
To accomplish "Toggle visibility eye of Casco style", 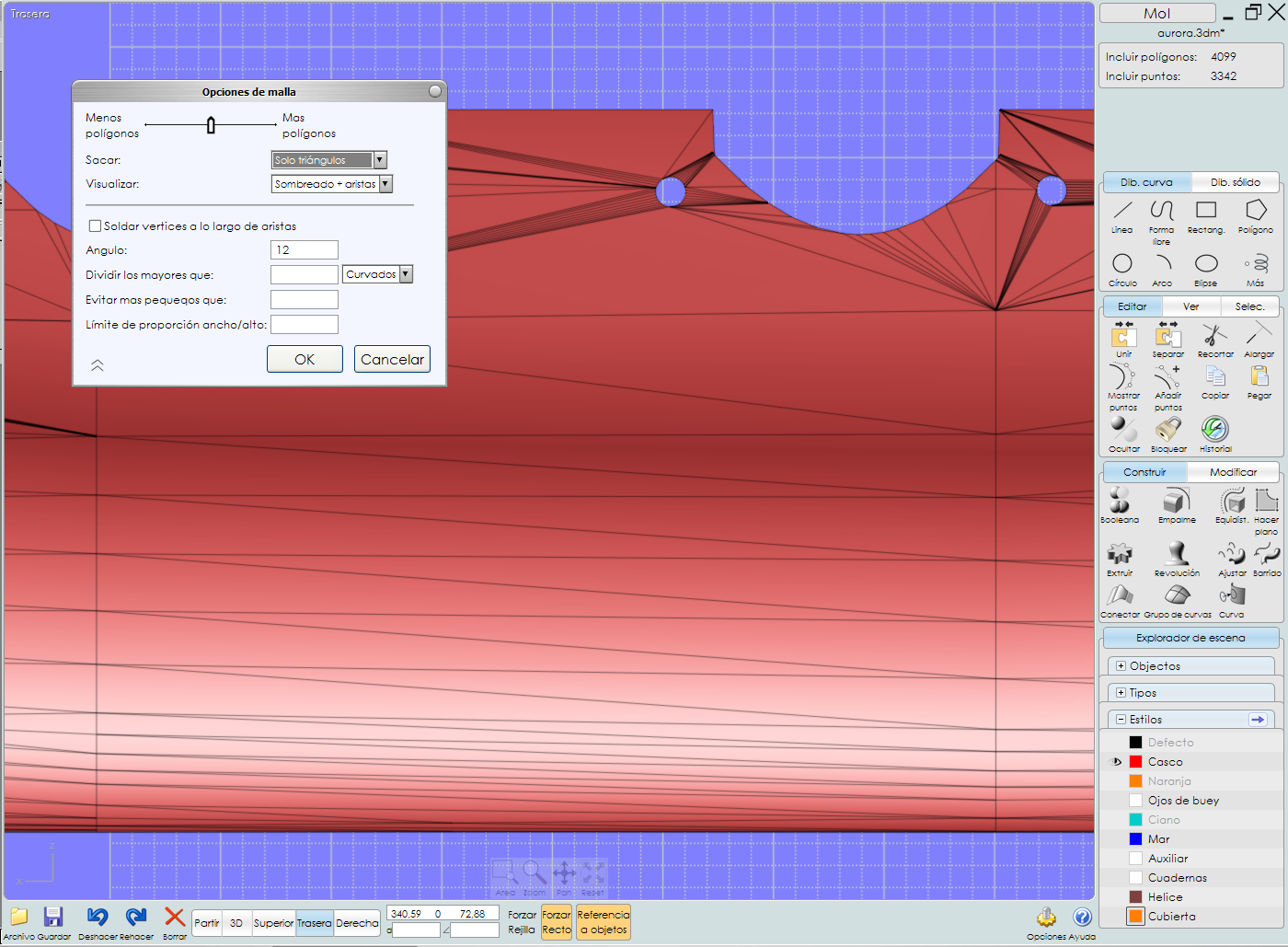I will (1117, 762).
